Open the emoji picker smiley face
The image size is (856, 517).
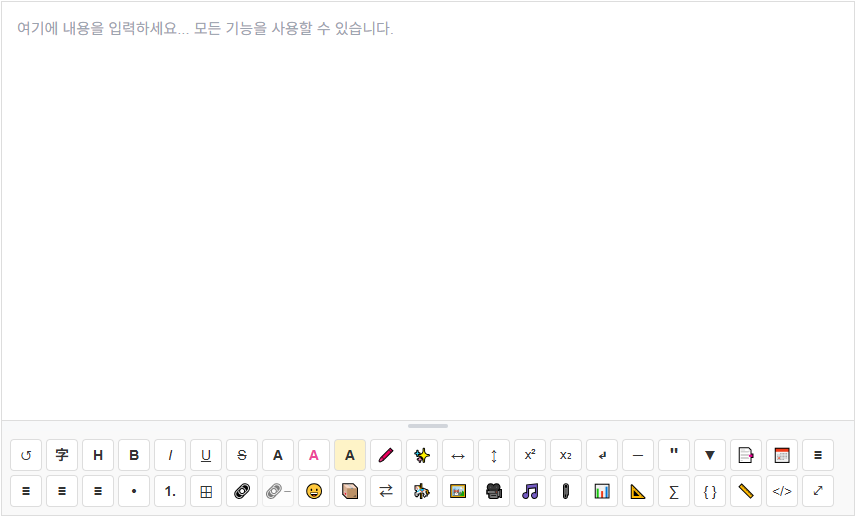tap(314, 491)
